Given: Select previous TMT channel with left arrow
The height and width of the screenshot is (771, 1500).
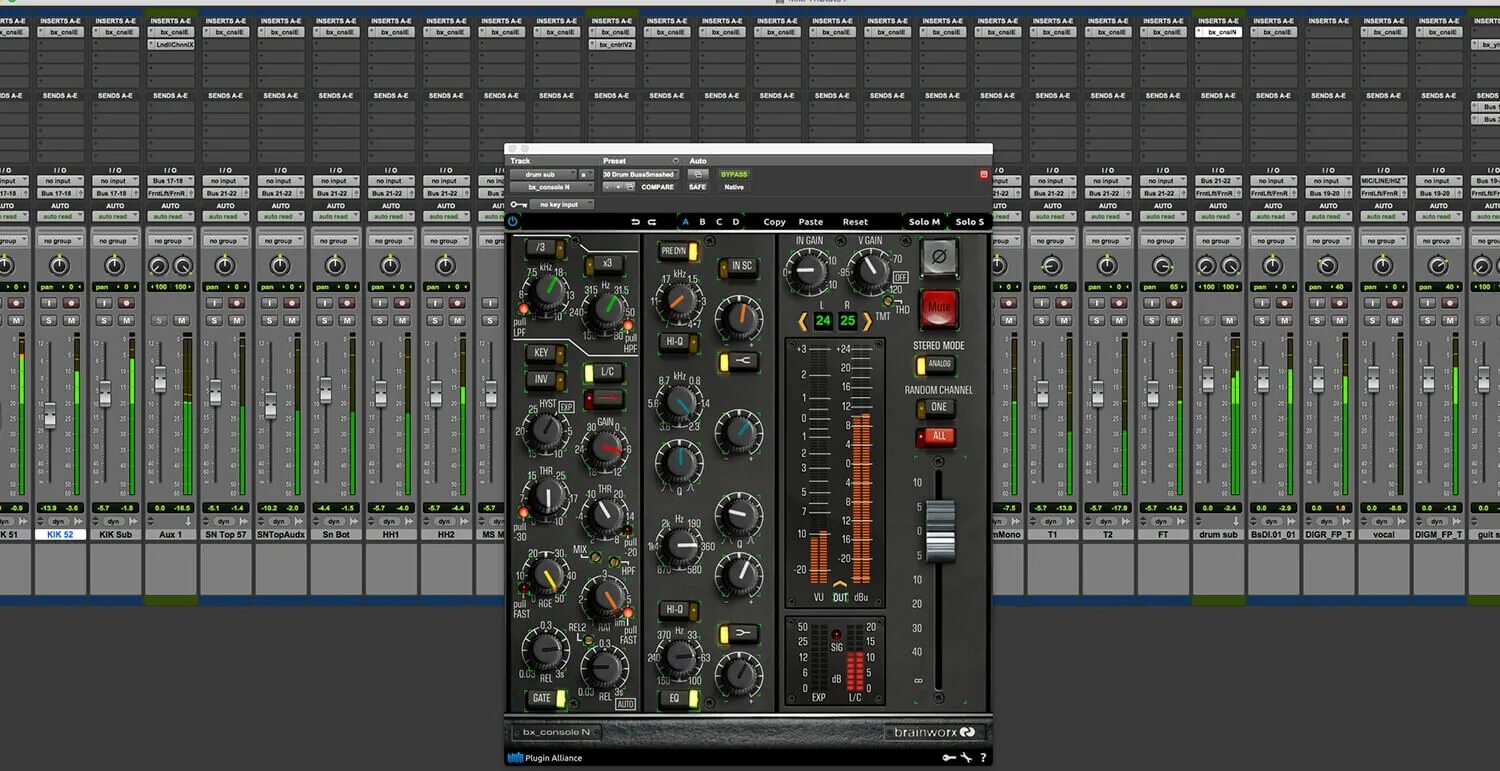Looking at the screenshot, I should pyautogui.click(x=802, y=321).
